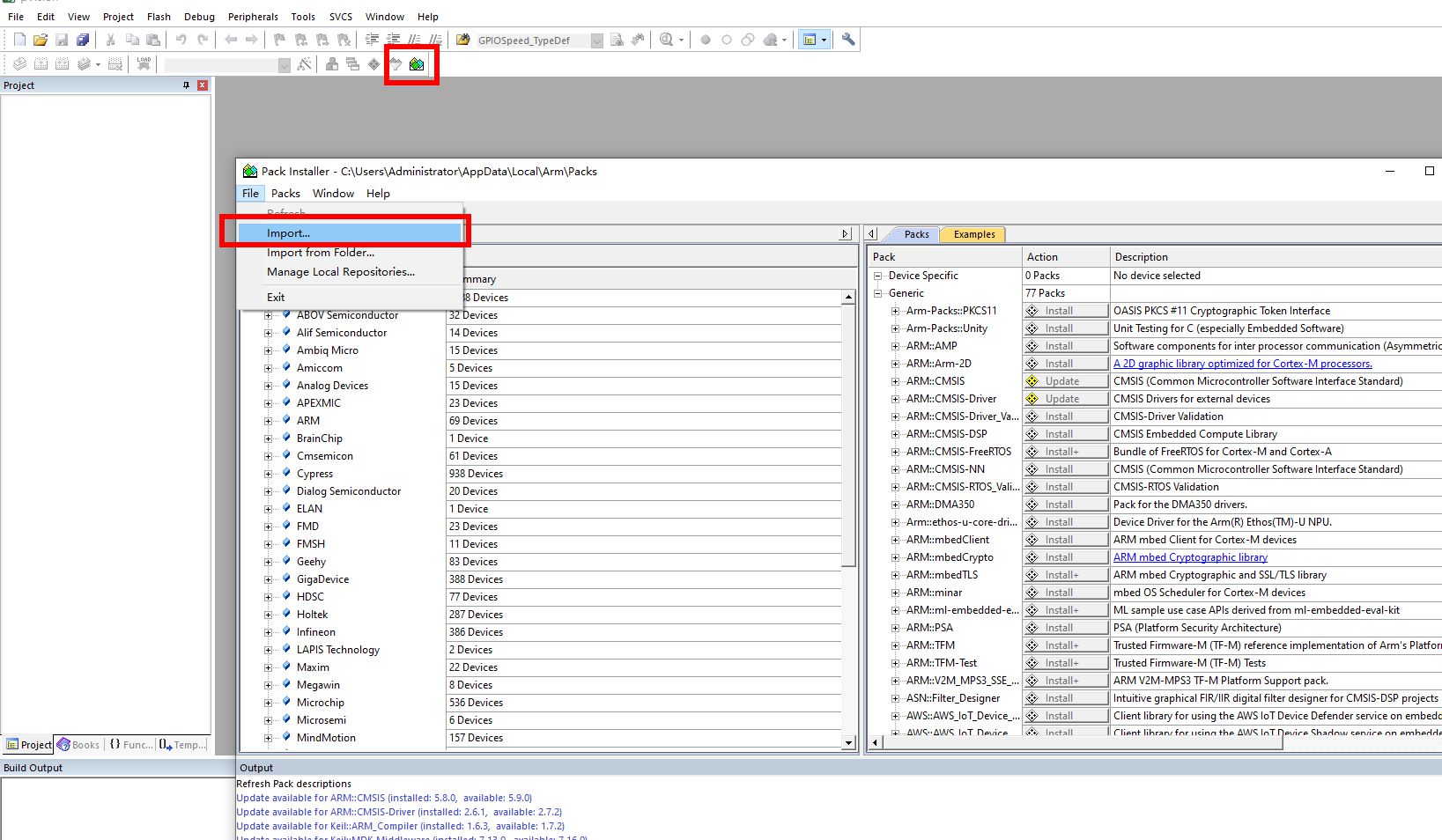Select Manage Local Repositories... menu entry
The image size is (1442, 840).
[x=350, y=272]
